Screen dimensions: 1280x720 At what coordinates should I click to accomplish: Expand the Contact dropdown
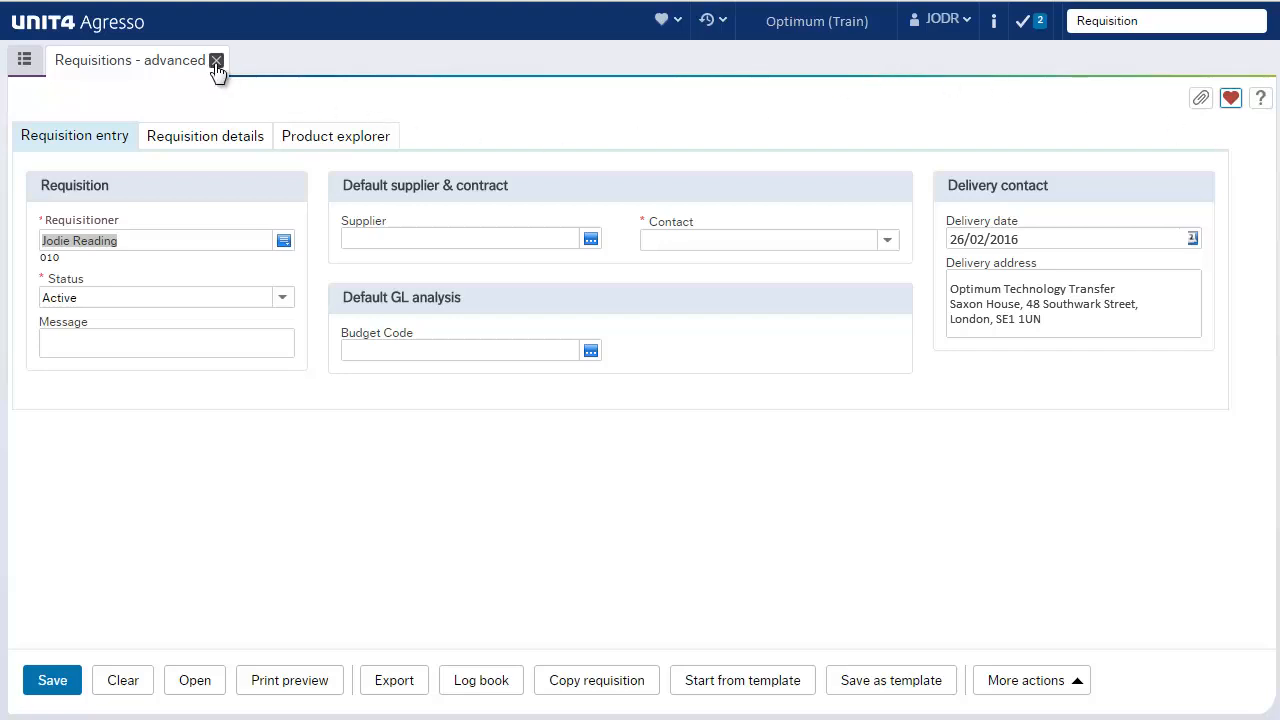(887, 240)
